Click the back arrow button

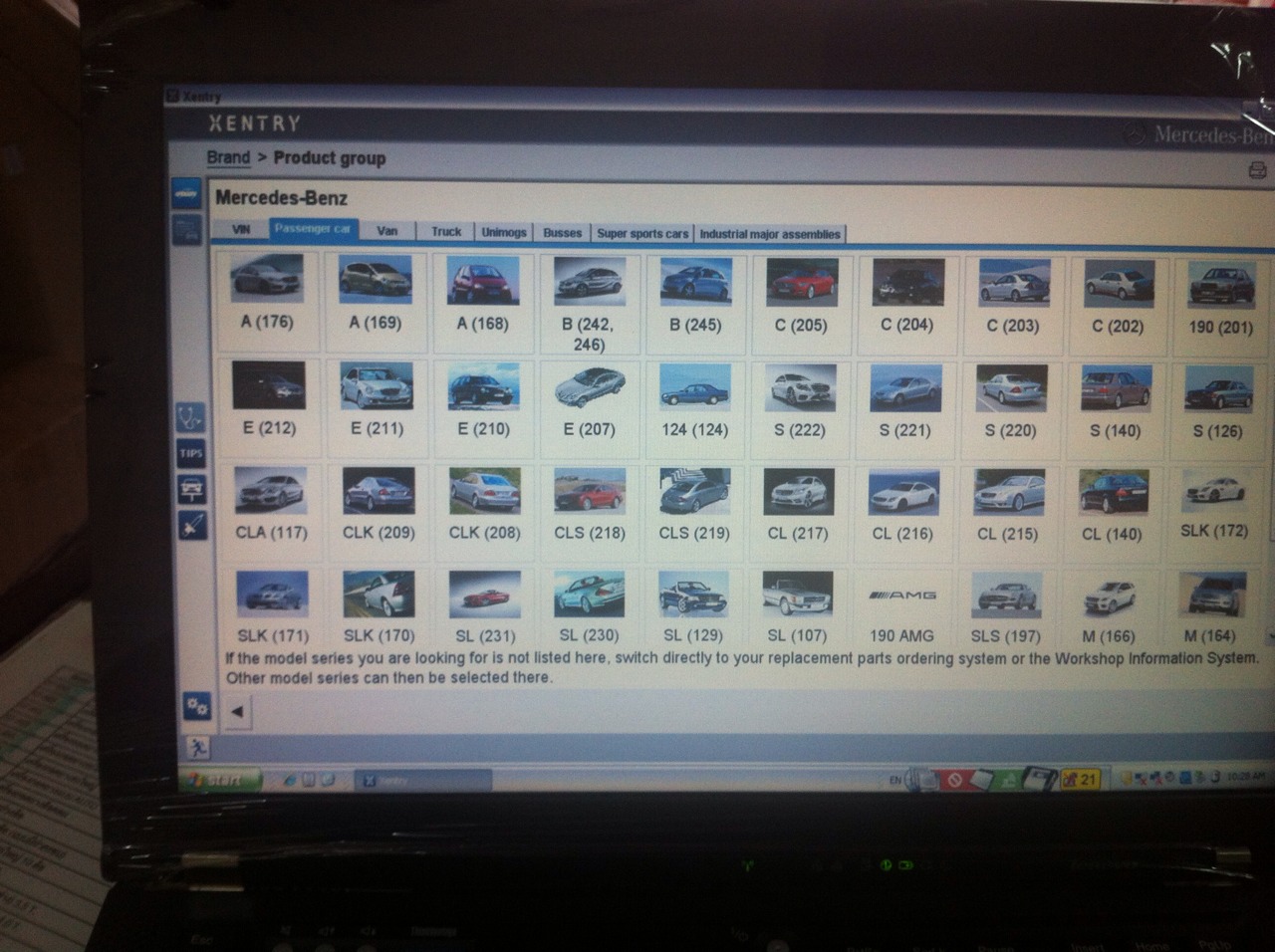pos(237,710)
